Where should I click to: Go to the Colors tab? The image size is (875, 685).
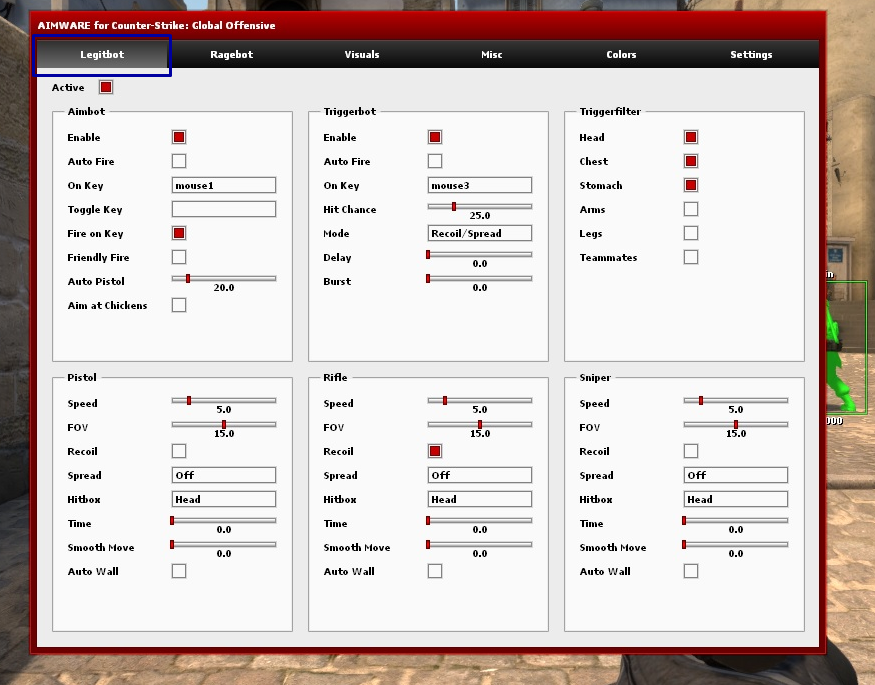[621, 54]
